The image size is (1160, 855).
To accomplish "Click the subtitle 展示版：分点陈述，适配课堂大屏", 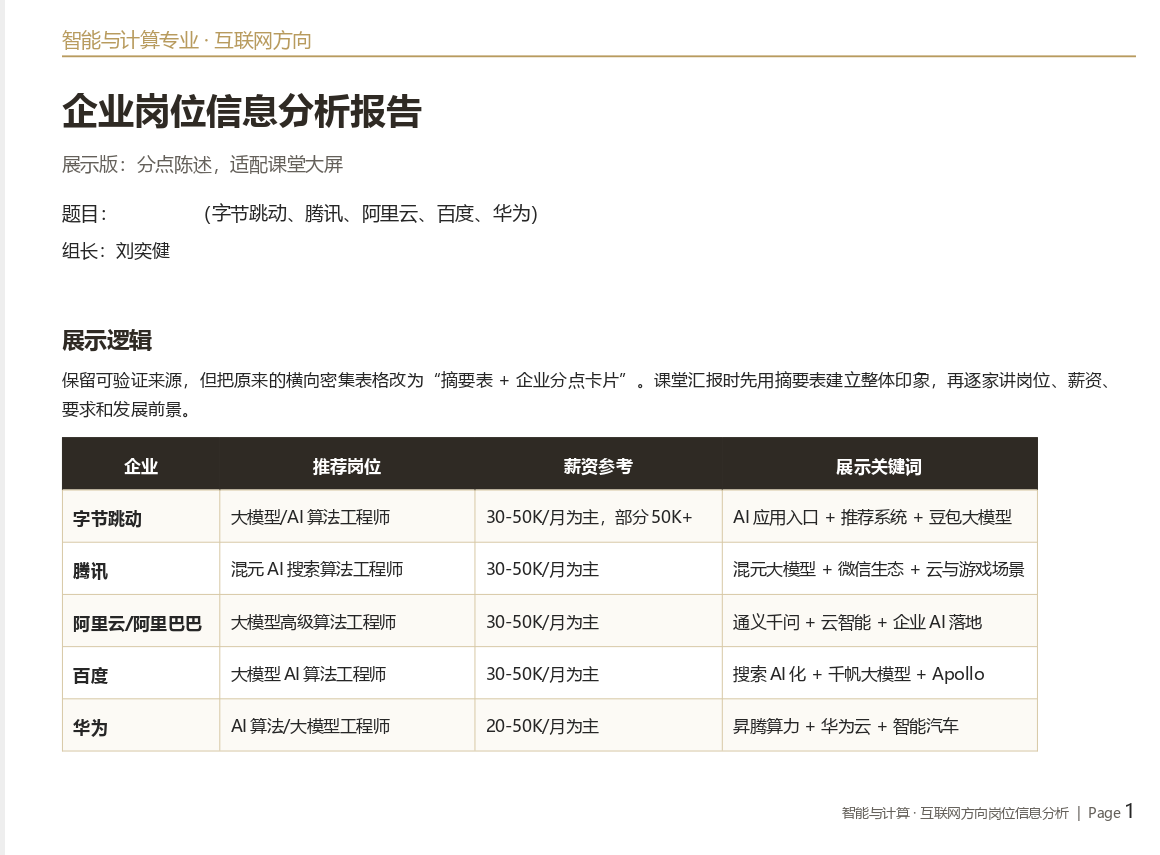I will pyautogui.click(x=202, y=164).
